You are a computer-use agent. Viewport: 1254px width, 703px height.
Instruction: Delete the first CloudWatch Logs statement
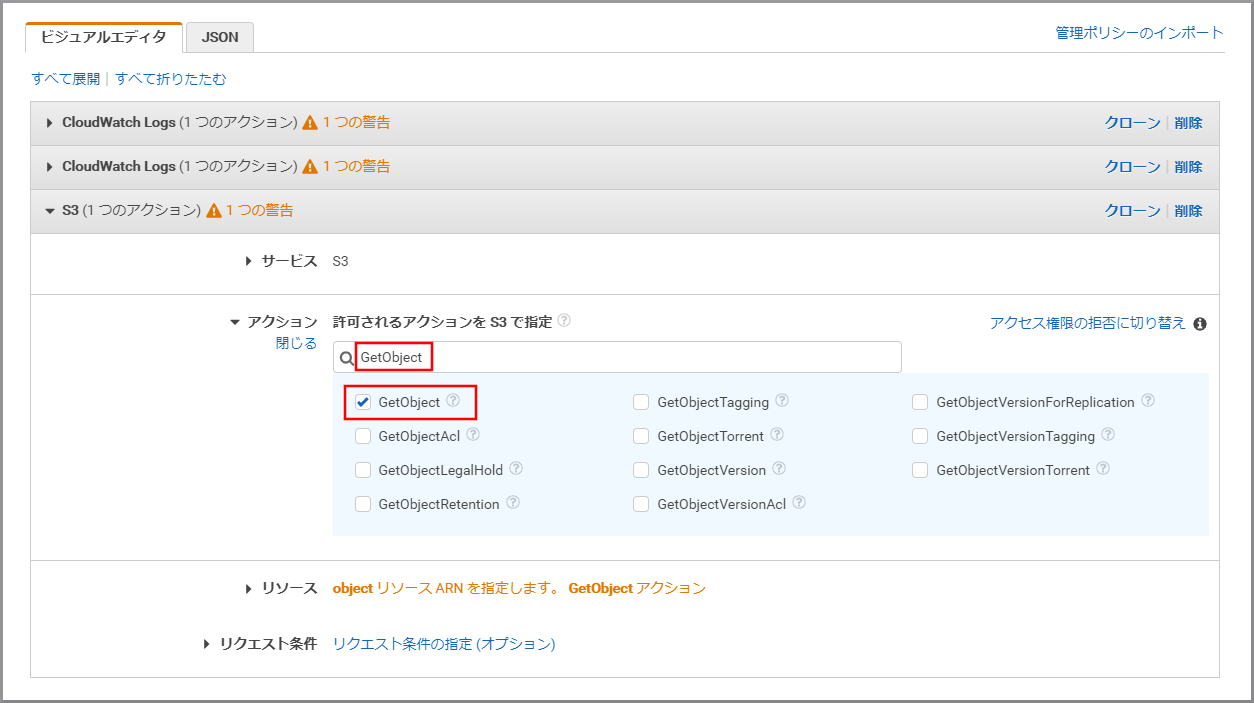click(x=1189, y=123)
